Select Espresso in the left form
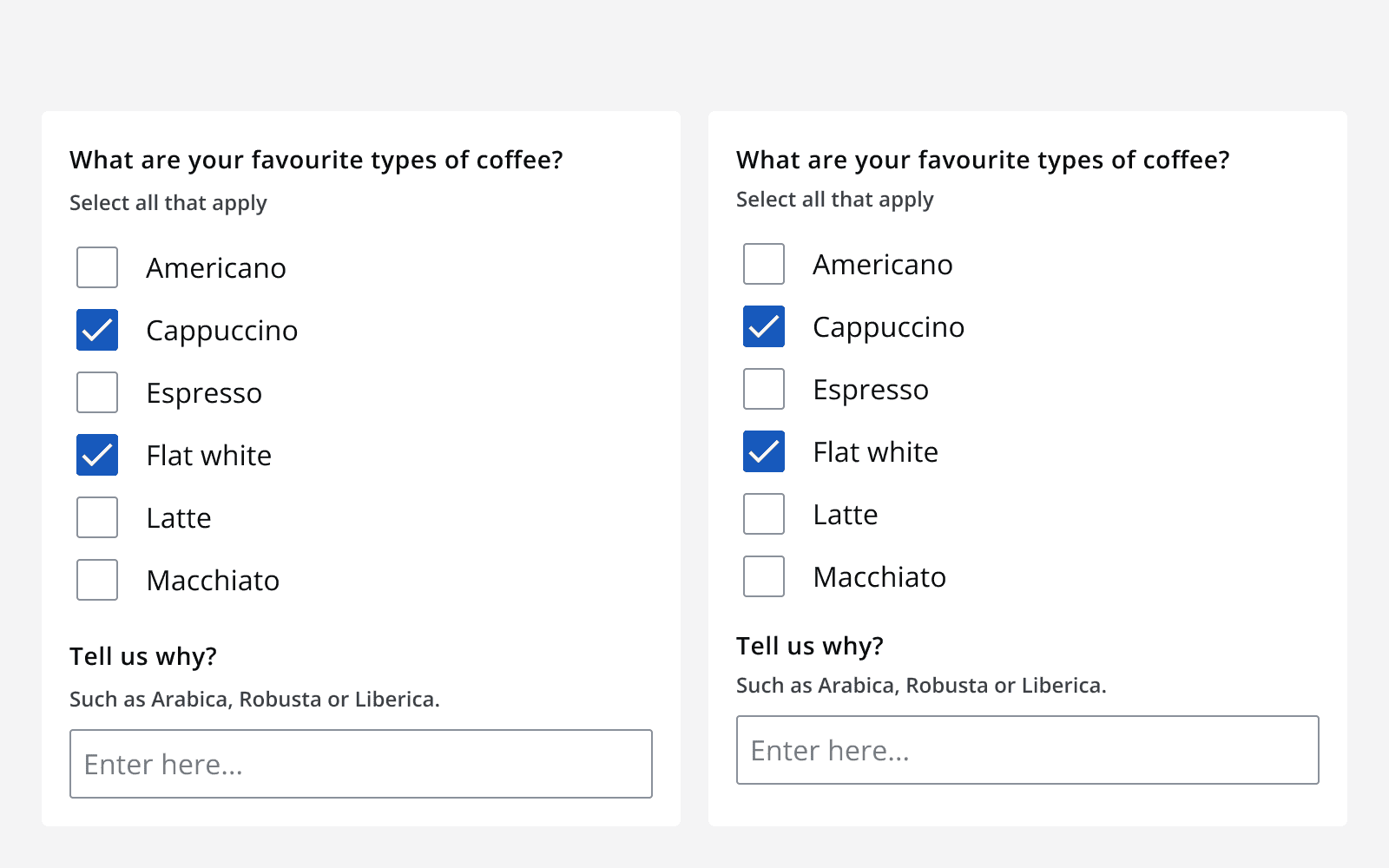This screenshot has width=1389, height=868. click(x=96, y=392)
